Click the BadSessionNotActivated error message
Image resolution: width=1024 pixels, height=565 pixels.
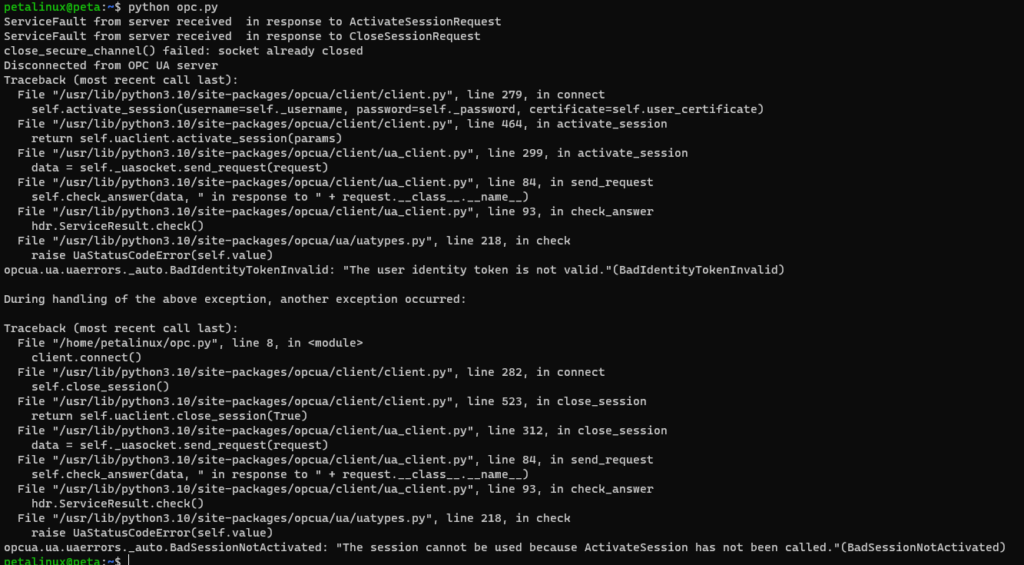point(505,547)
